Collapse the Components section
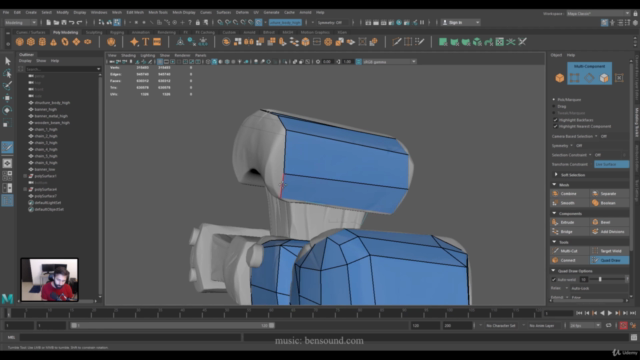640x360 pixels. tap(554, 213)
